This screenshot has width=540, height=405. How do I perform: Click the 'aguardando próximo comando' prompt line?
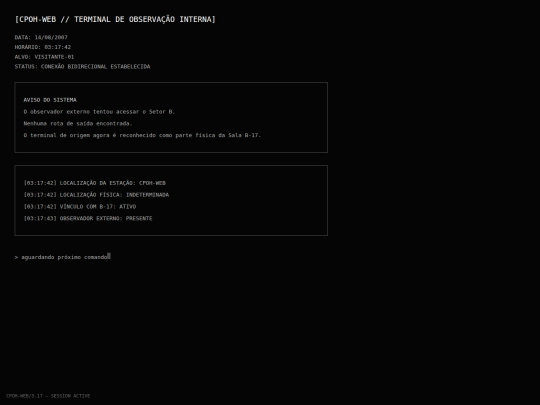click(x=63, y=257)
